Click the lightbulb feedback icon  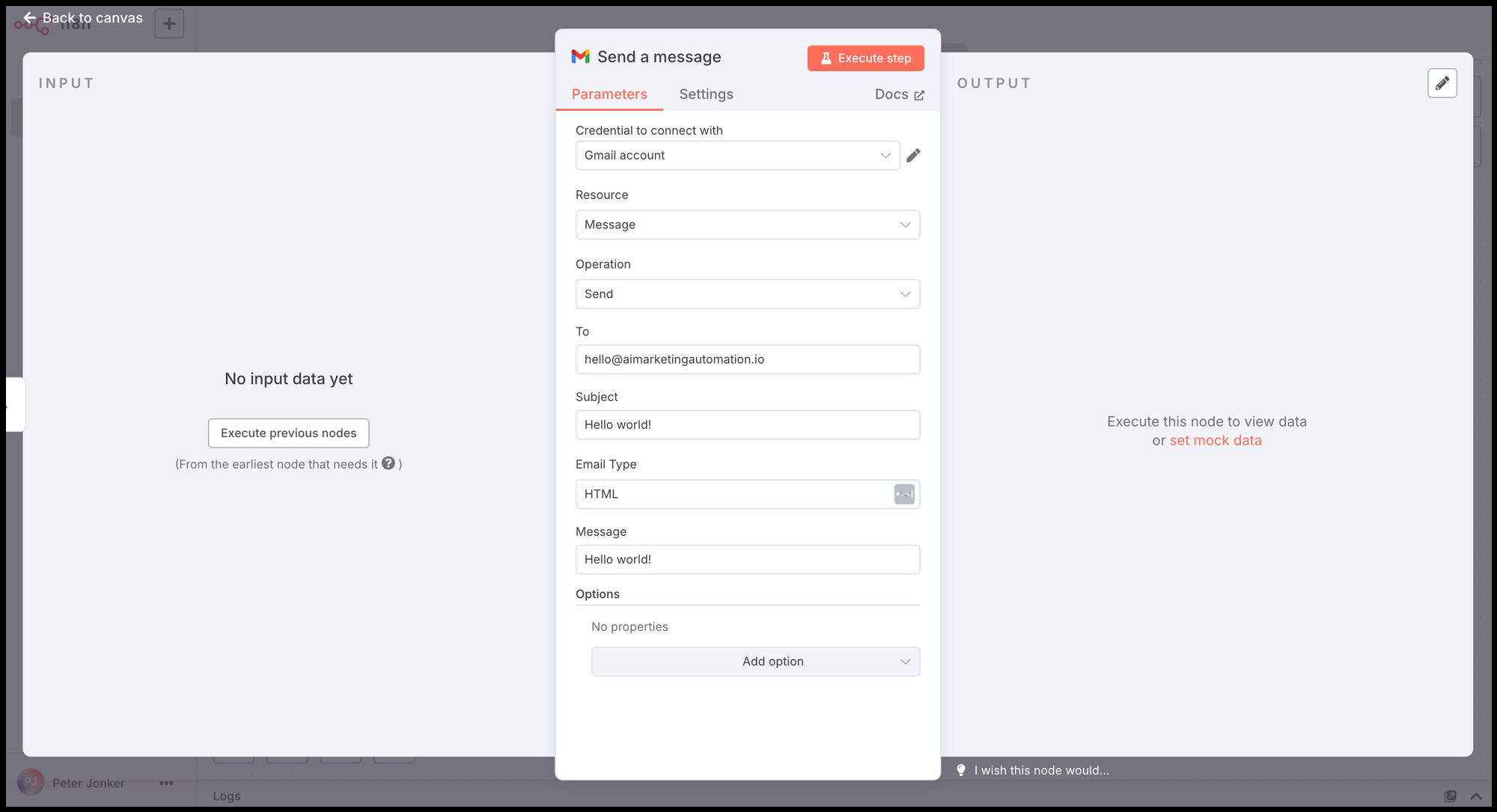tap(961, 770)
